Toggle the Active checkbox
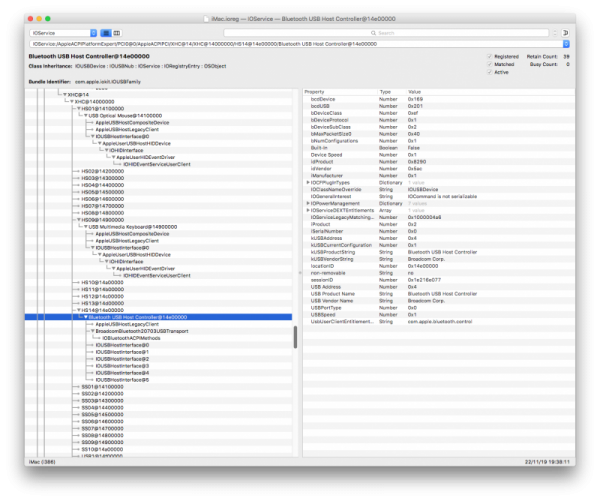 point(489,72)
